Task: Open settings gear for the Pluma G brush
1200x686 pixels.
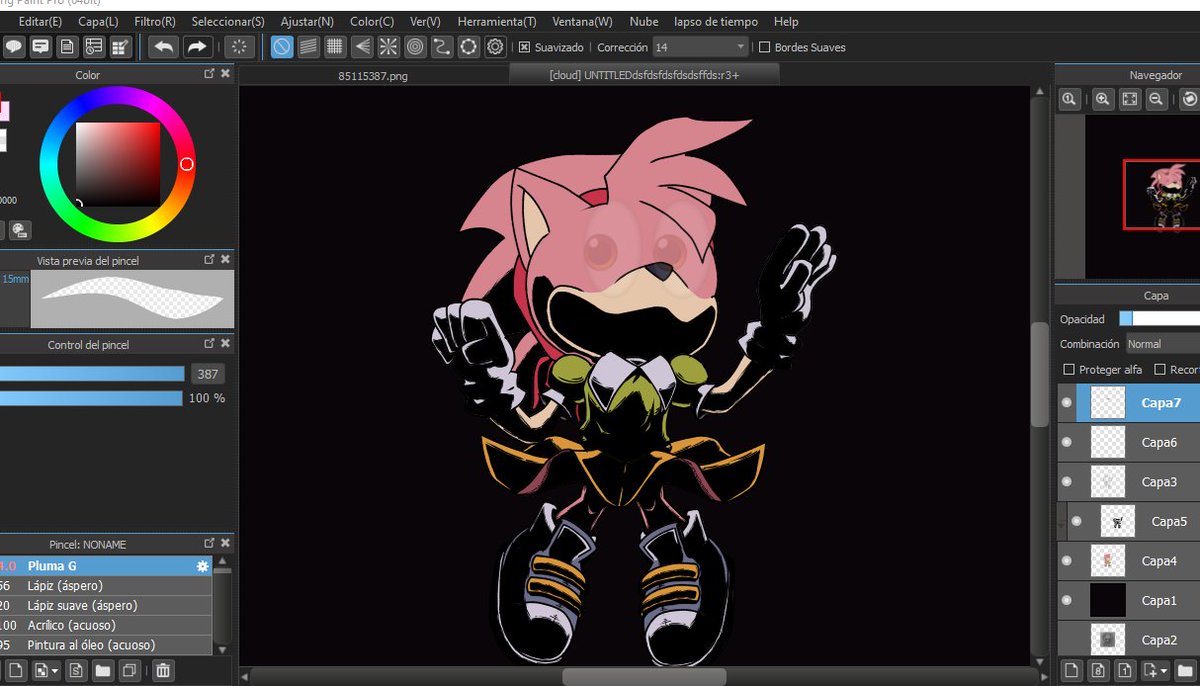Action: click(203, 566)
